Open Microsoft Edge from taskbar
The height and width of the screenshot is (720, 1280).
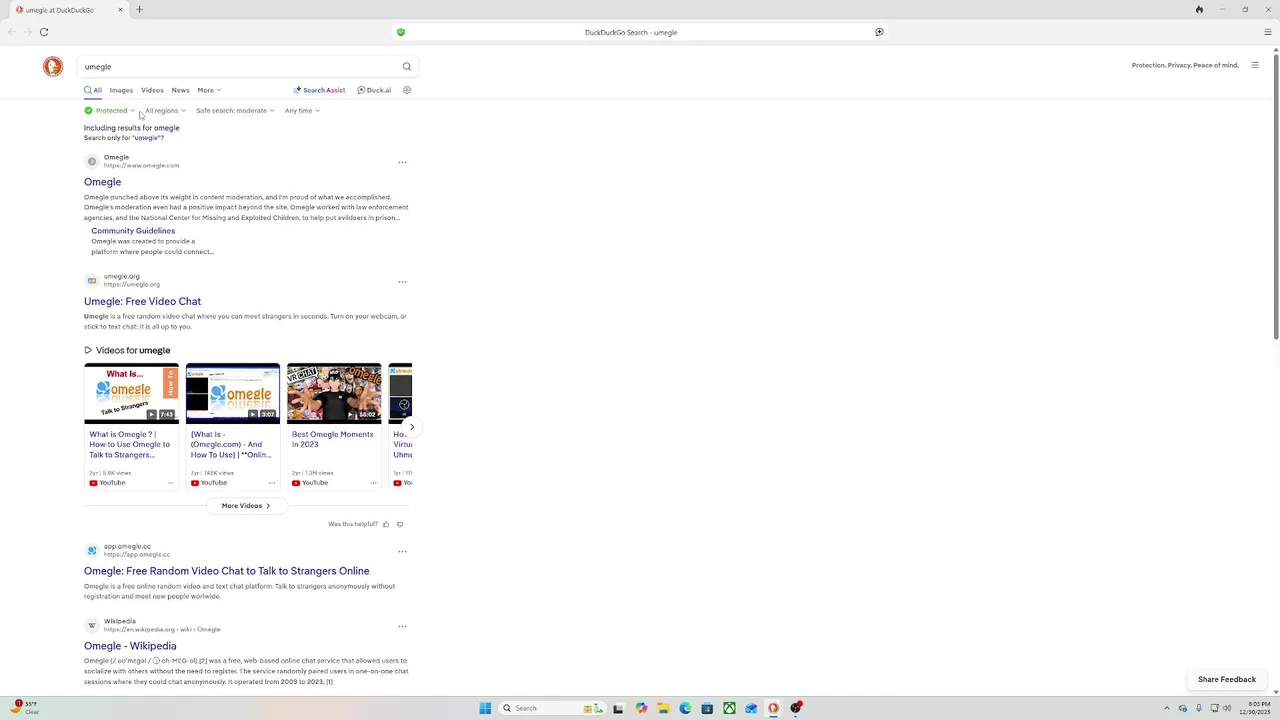tap(685, 708)
